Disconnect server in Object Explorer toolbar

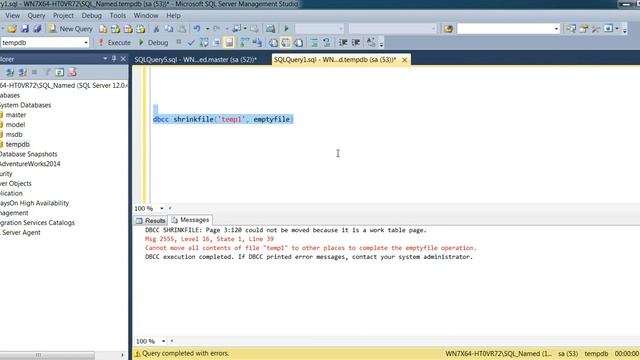point(22,72)
